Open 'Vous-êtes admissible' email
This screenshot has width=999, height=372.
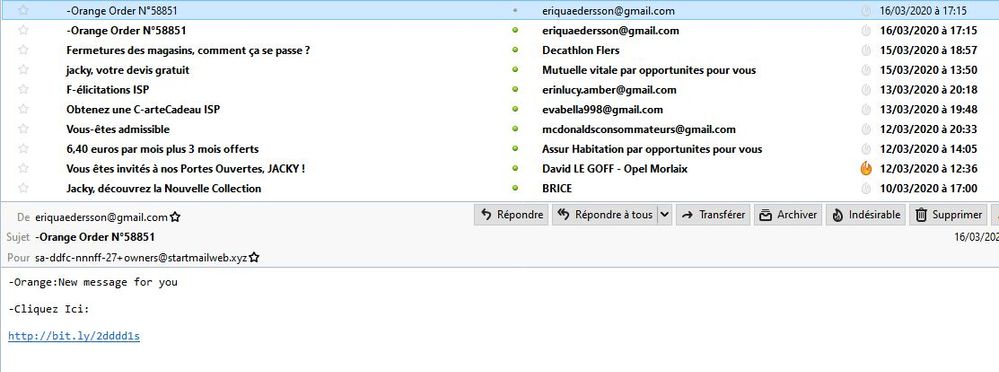tap(118, 129)
